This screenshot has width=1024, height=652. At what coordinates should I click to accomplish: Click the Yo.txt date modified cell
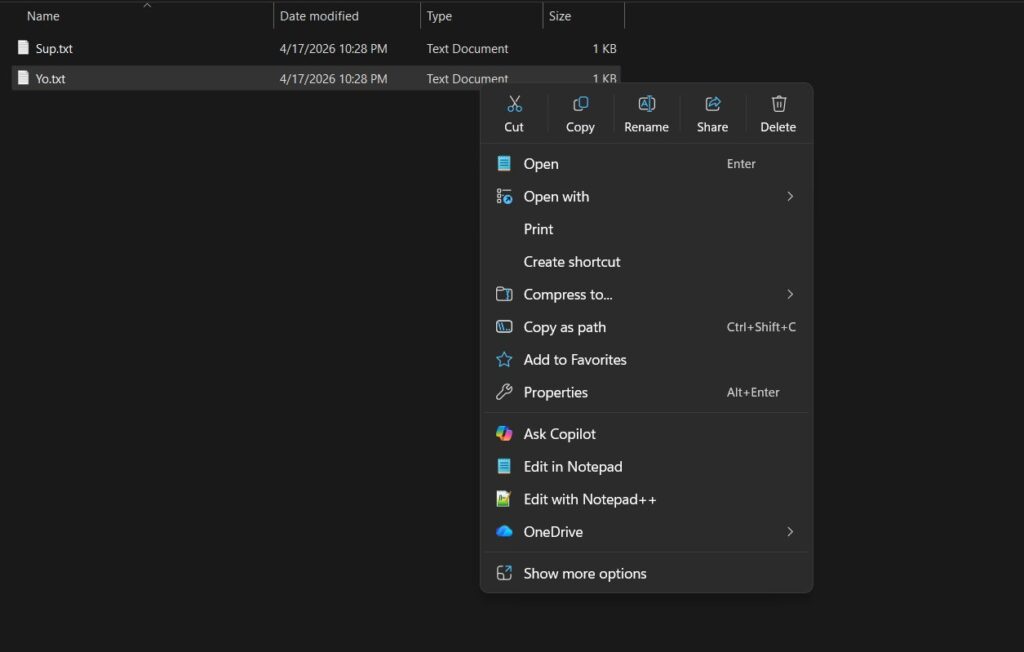[x=333, y=78]
